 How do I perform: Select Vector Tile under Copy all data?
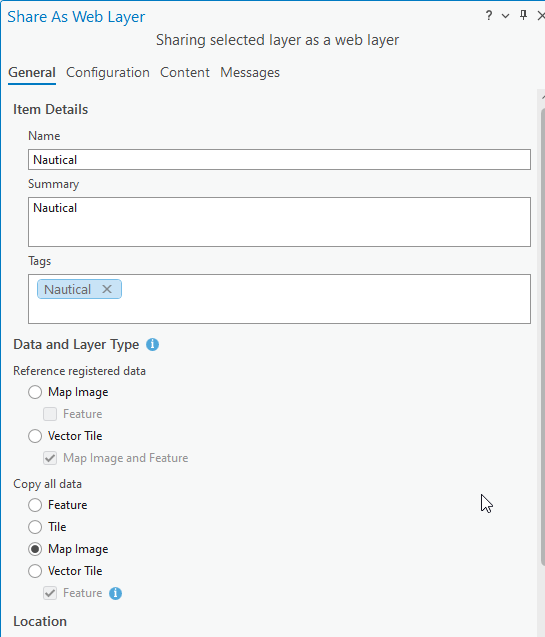(x=35, y=571)
